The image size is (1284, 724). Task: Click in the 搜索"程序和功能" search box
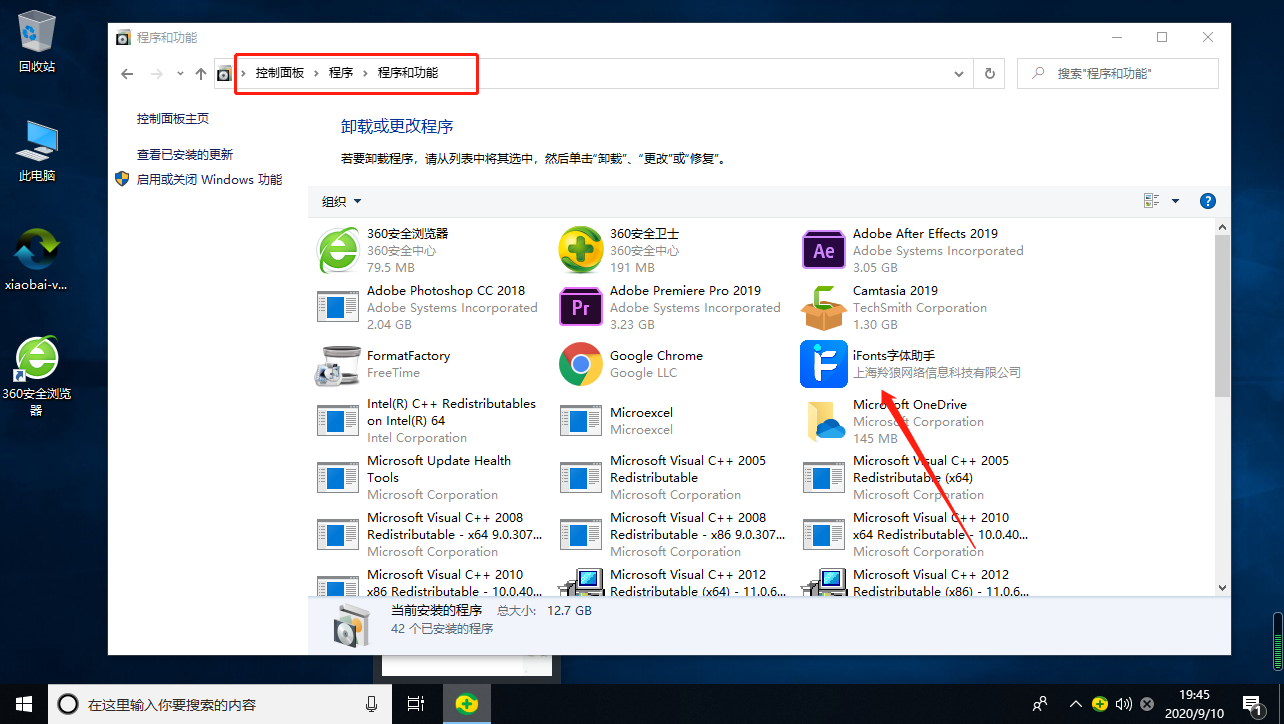coord(1118,73)
